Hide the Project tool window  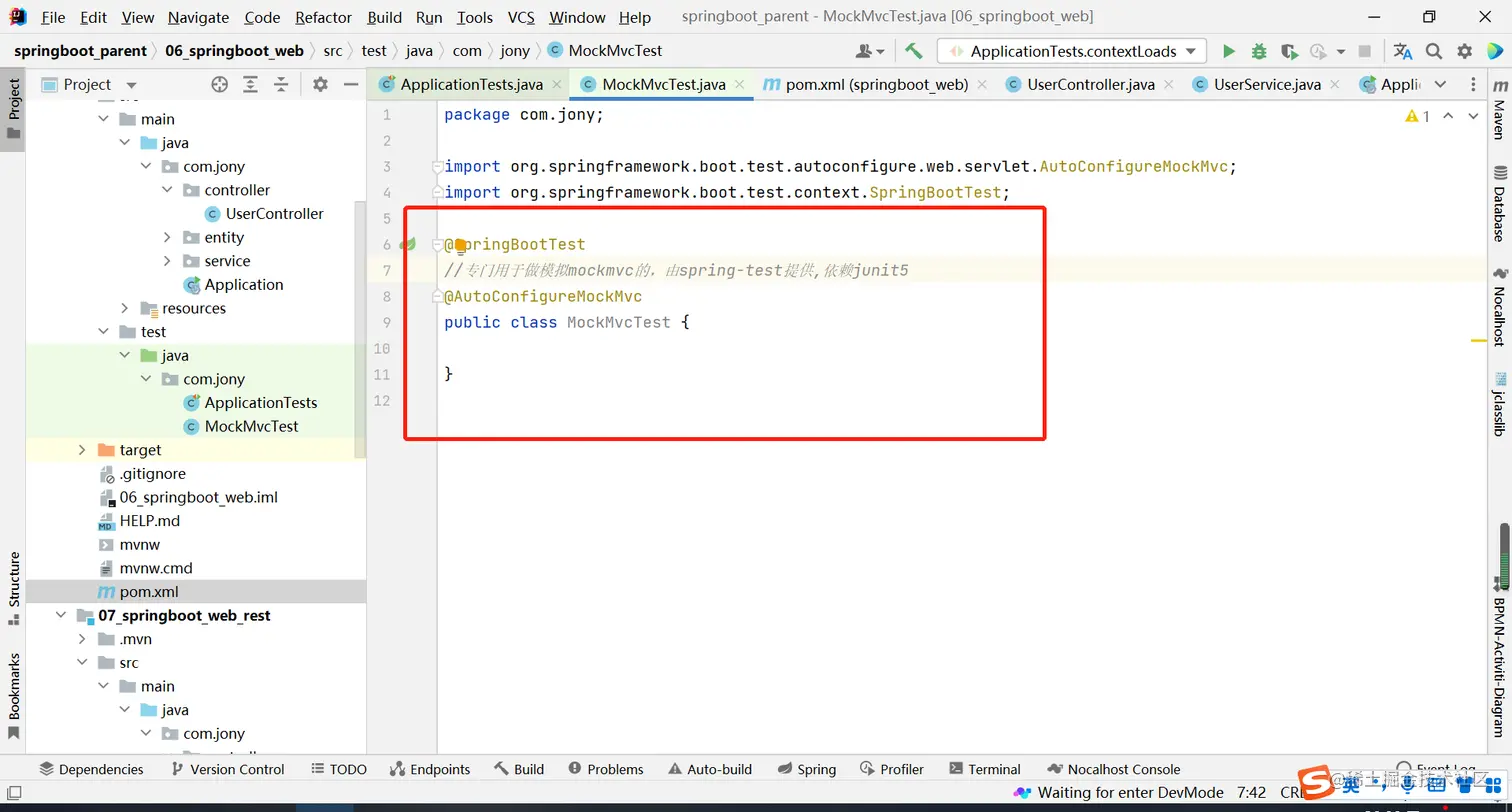[x=351, y=85]
